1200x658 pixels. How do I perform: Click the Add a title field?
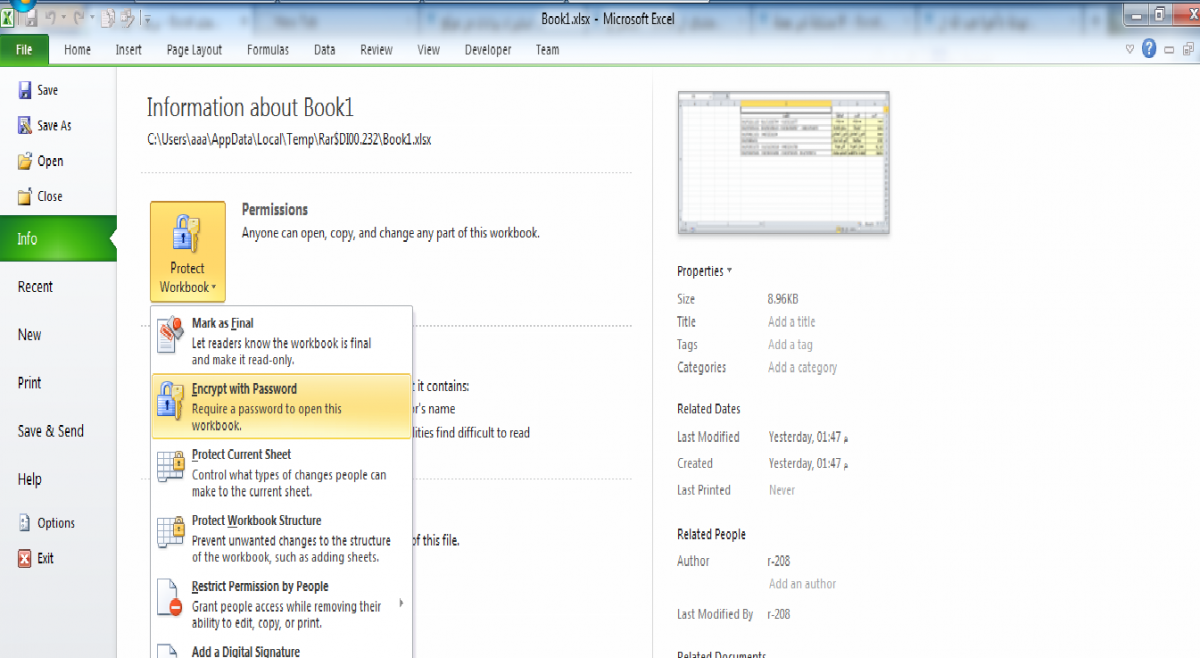click(x=792, y=322)
